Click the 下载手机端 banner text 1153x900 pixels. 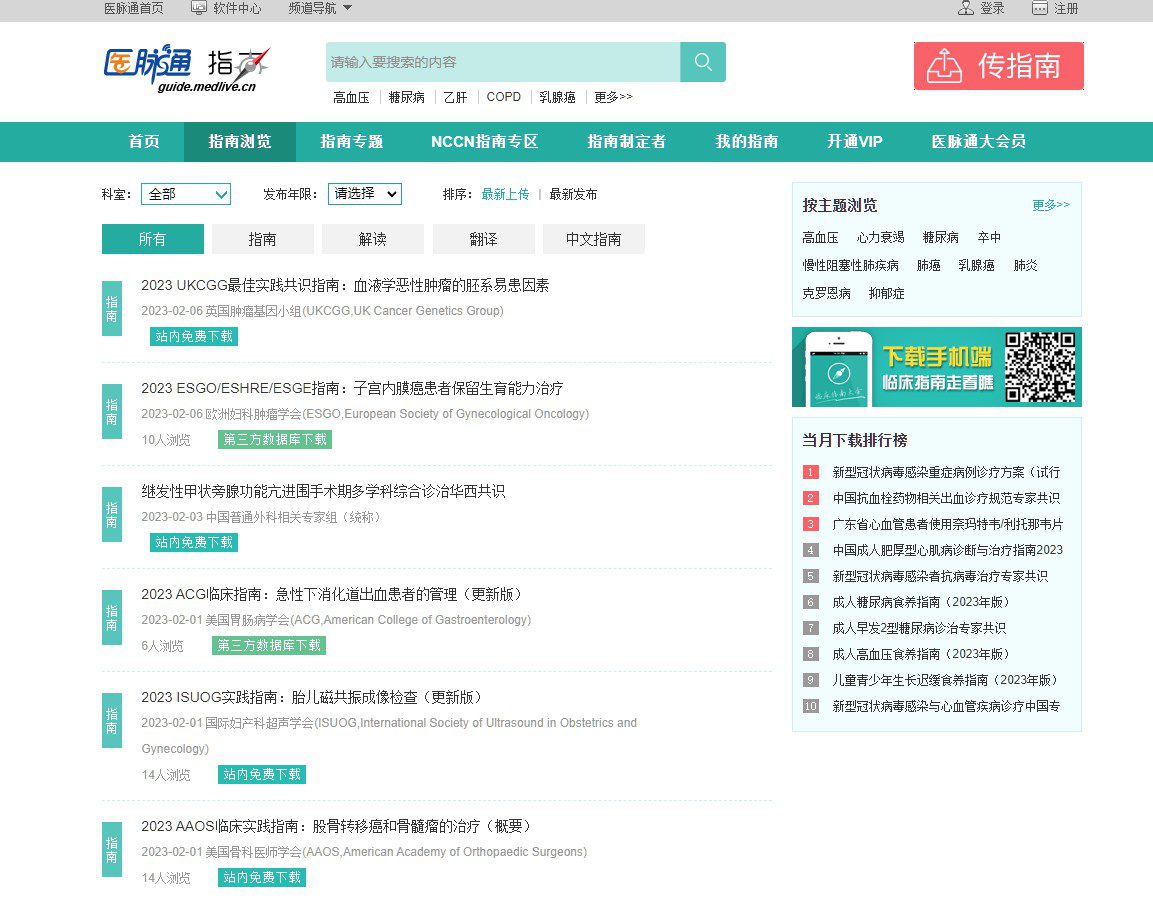pyautogui.click(x=937, y=357)
